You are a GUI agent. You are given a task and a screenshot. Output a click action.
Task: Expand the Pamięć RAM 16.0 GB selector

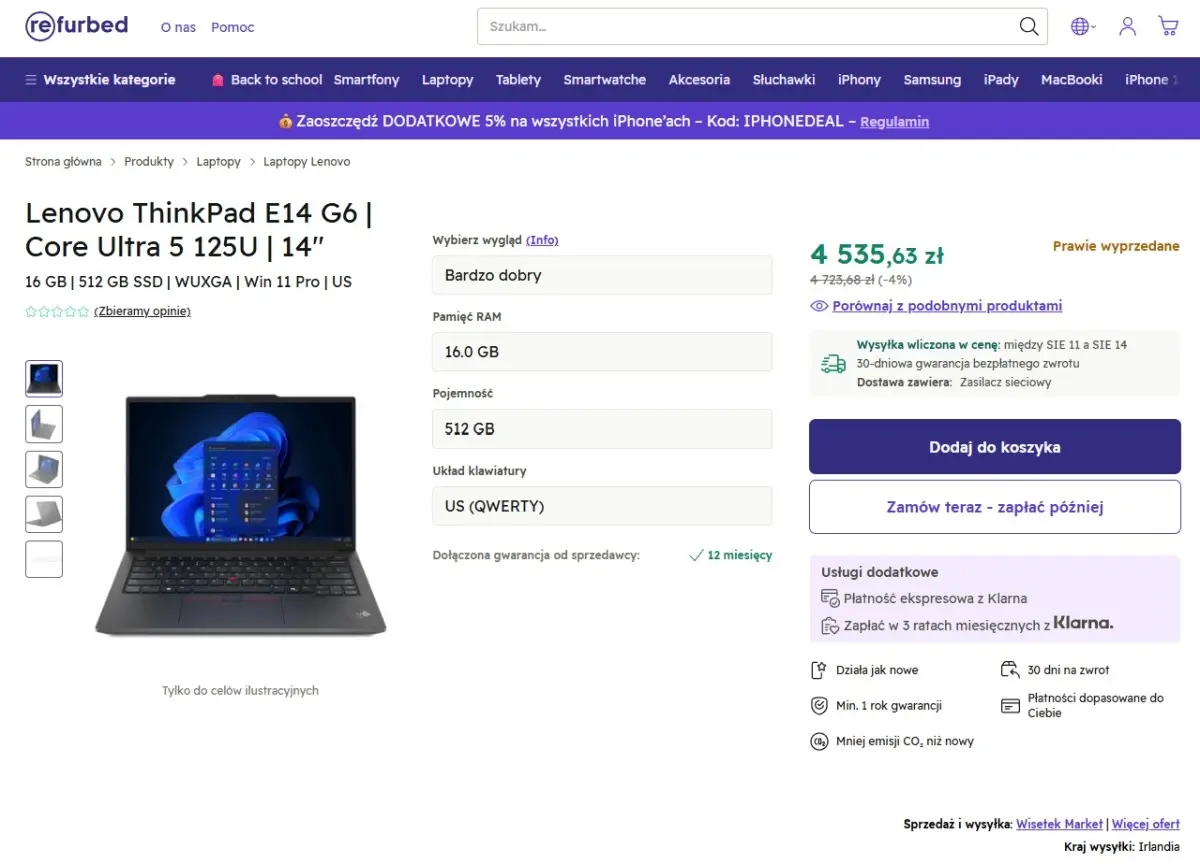pos(602,352)
